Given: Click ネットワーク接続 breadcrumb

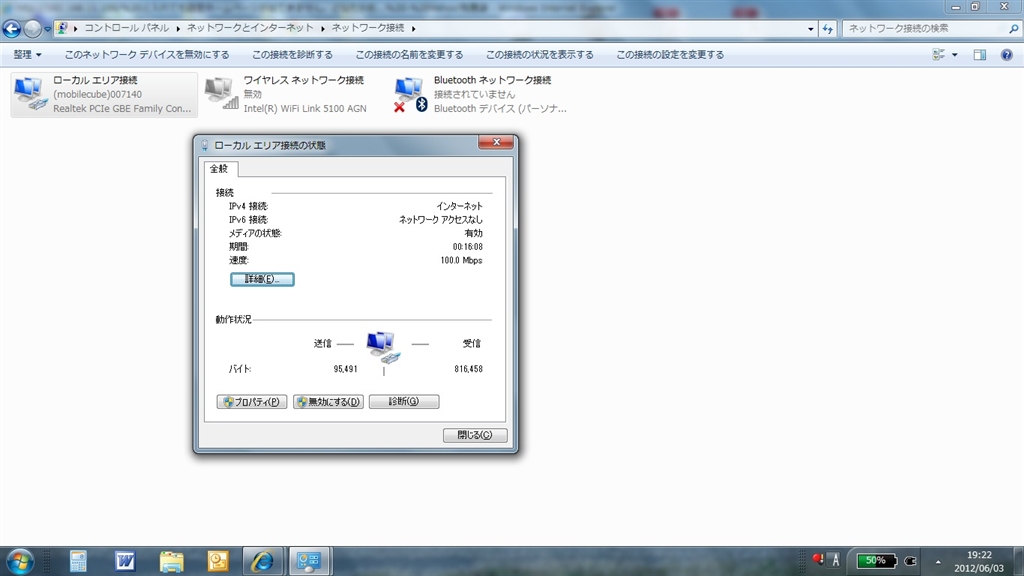Looking at the screenshot, I should point(368,28).
